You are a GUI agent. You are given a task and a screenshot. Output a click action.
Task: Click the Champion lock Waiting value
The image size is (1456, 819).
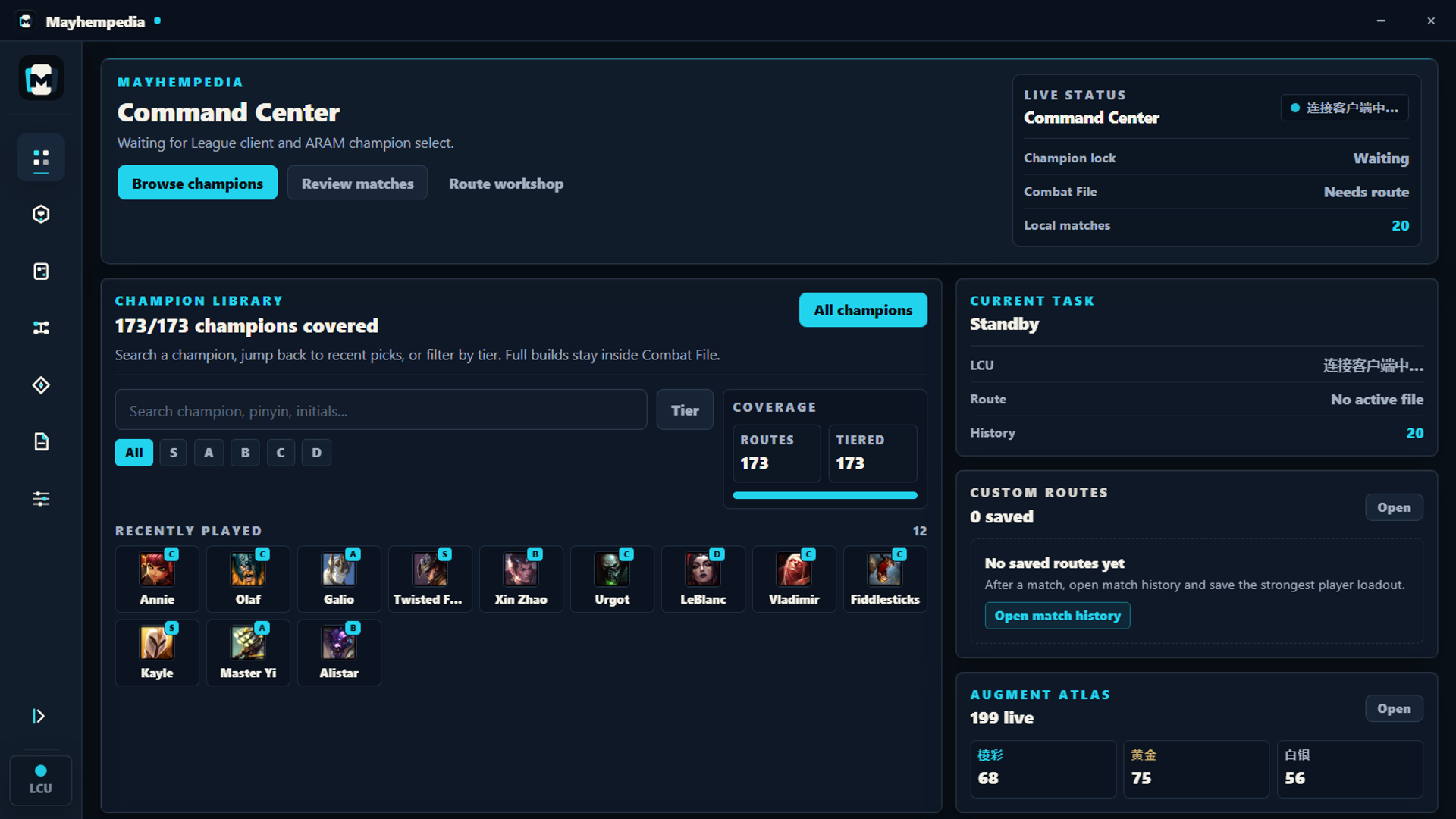coord(1381,158)
